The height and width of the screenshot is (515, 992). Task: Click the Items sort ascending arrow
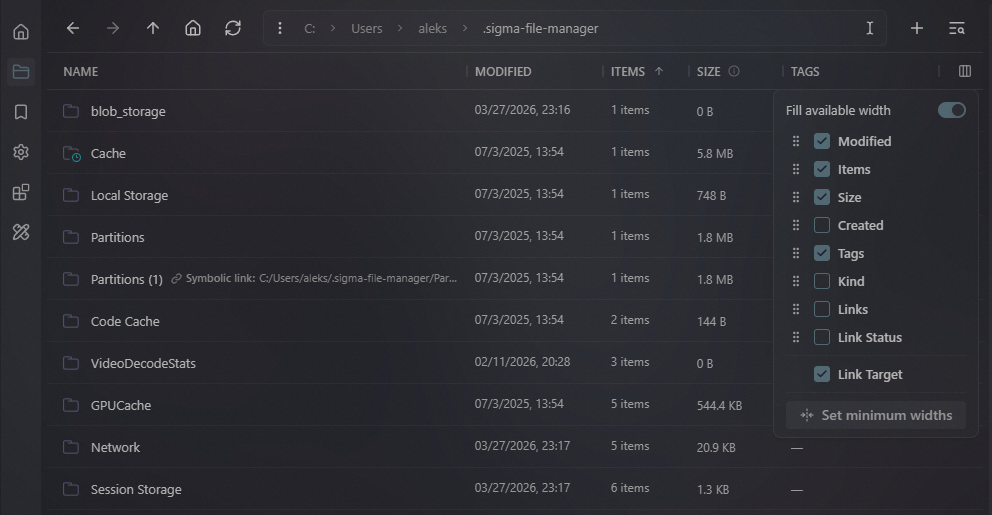click(659, 71)
